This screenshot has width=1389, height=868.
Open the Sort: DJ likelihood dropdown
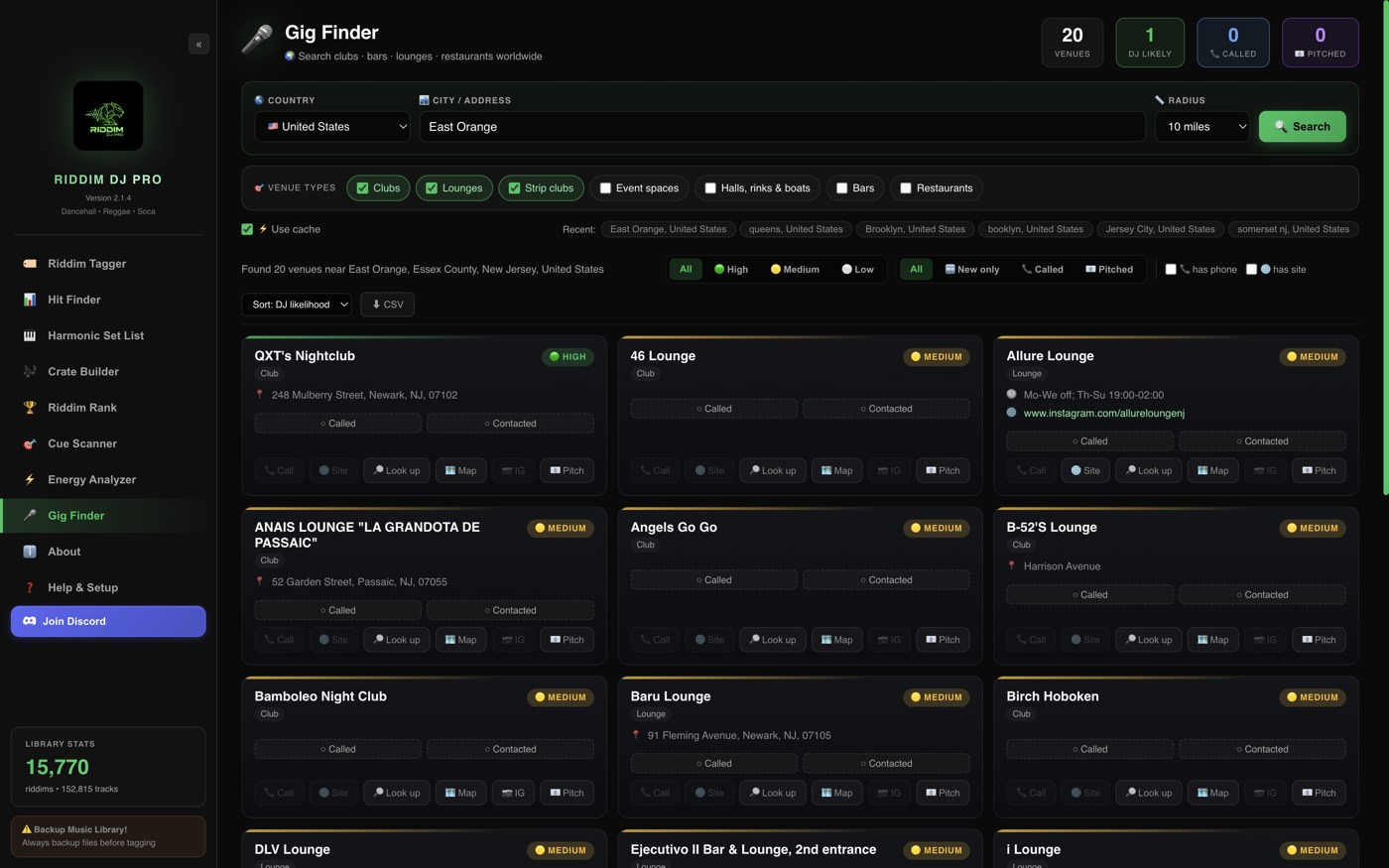(x=297, y=305)
